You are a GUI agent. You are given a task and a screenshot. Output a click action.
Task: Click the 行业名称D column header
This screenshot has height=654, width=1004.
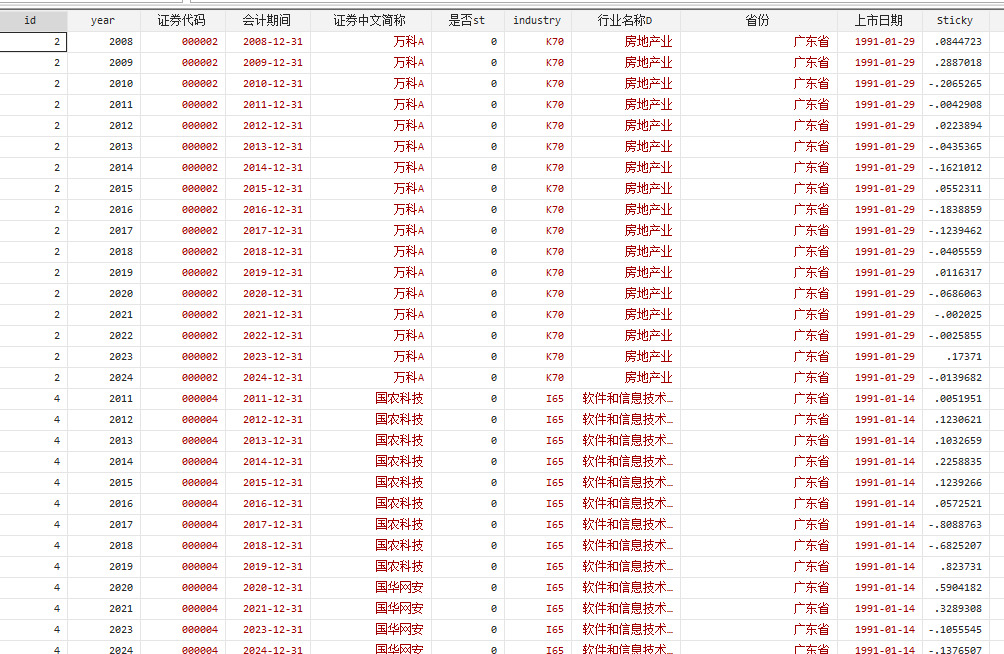click(x=625, y=20)
